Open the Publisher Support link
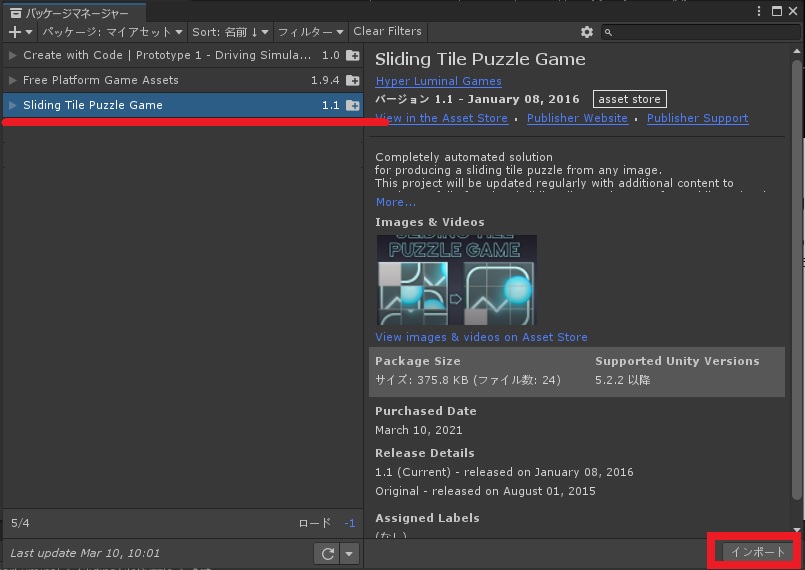The width and height of the screenshot is (805, 570). coord(697,118)
